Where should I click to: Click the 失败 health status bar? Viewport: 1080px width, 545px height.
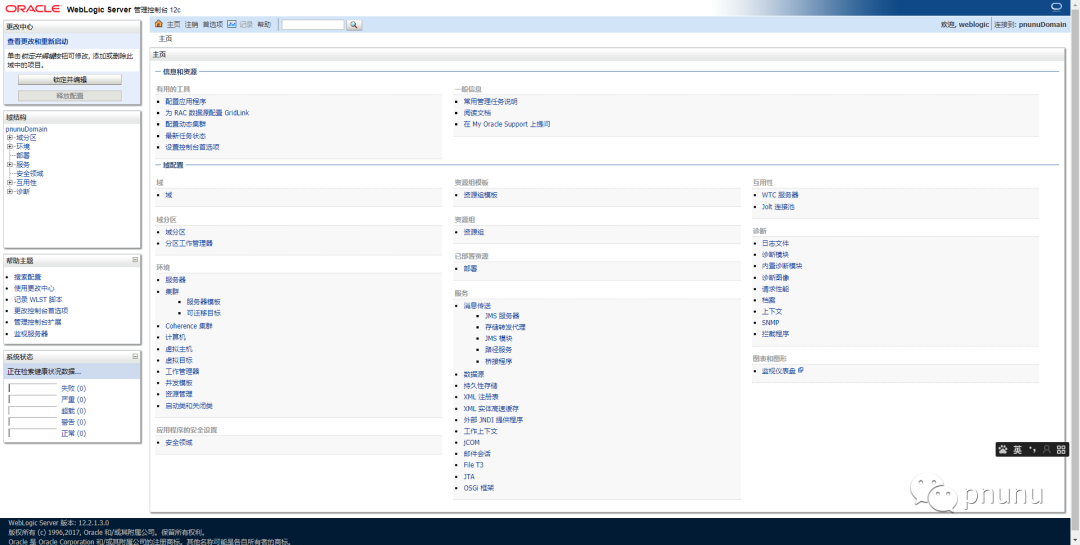click(32, 388)
